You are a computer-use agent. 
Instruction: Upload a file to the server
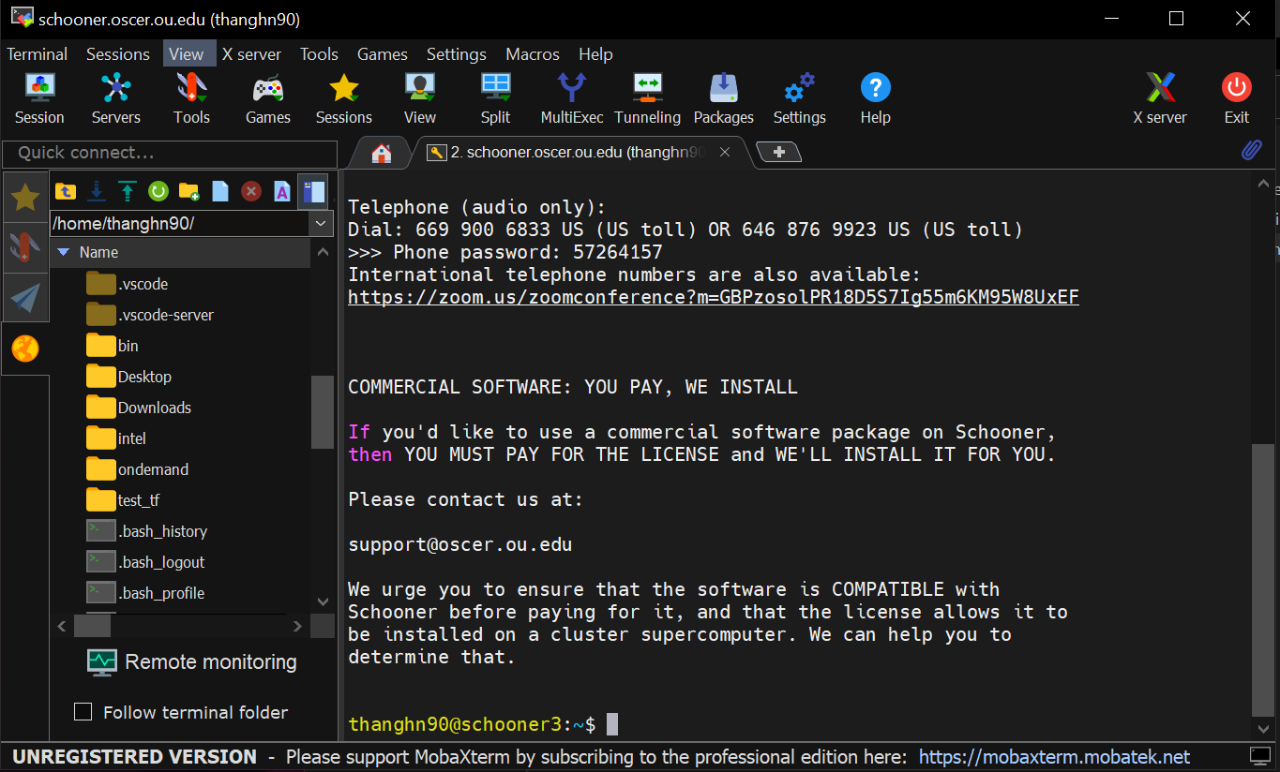pyautogui.click(x=126, y=191)
